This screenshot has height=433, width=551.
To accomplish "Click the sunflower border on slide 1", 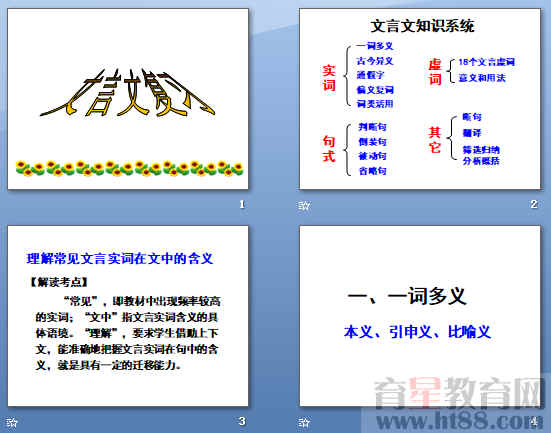I will pyautogui.click(x=129, y=168).
